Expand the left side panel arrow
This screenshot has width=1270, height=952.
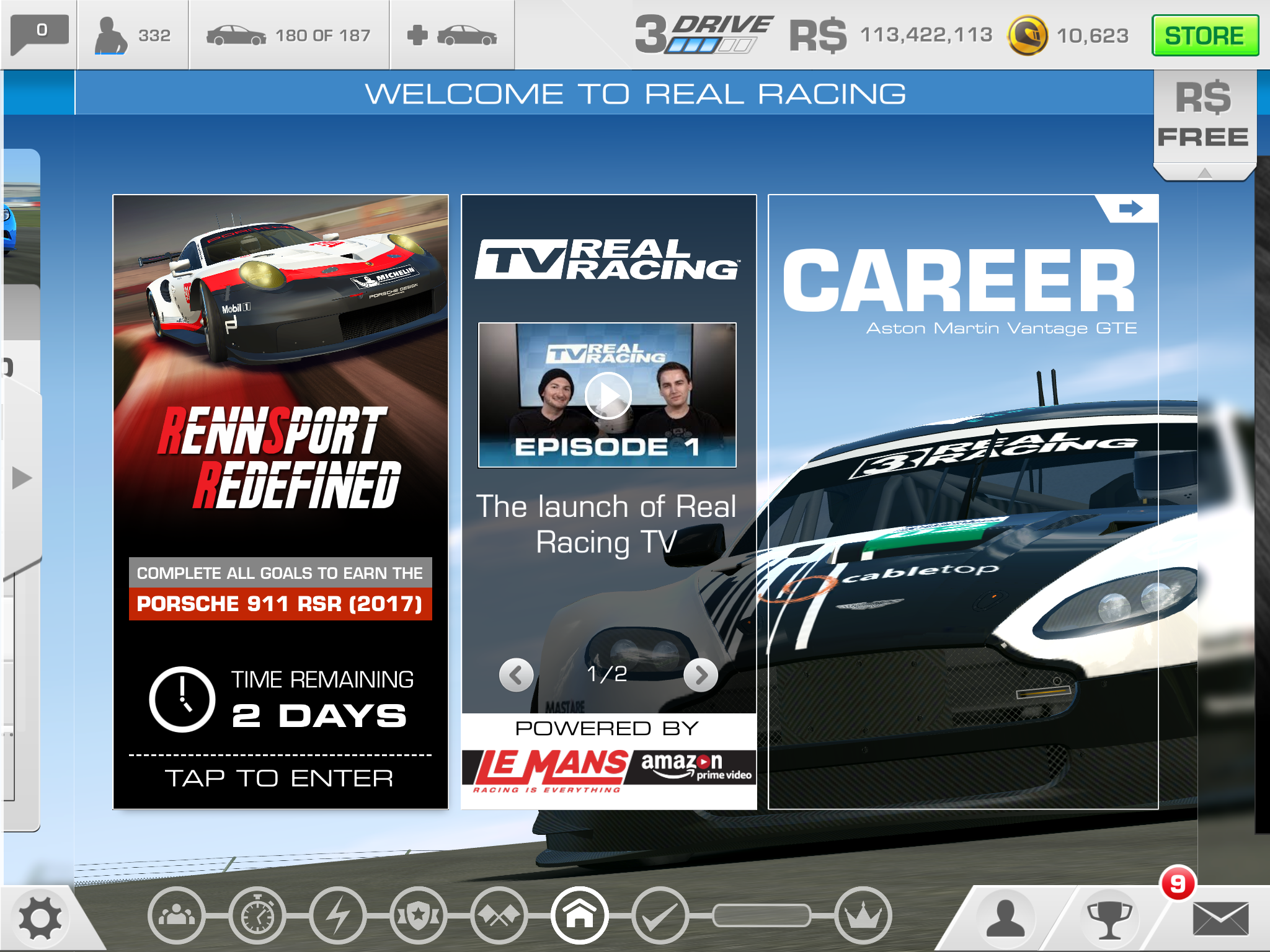(22, 478)
